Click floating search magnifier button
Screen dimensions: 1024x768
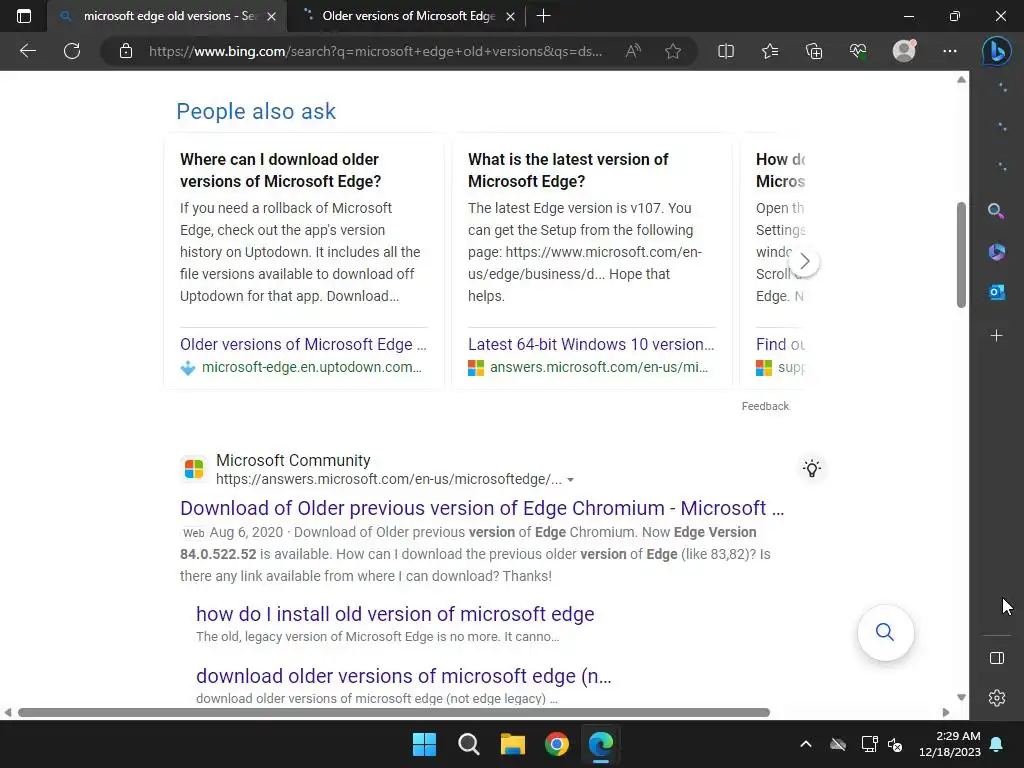[885, 632]
